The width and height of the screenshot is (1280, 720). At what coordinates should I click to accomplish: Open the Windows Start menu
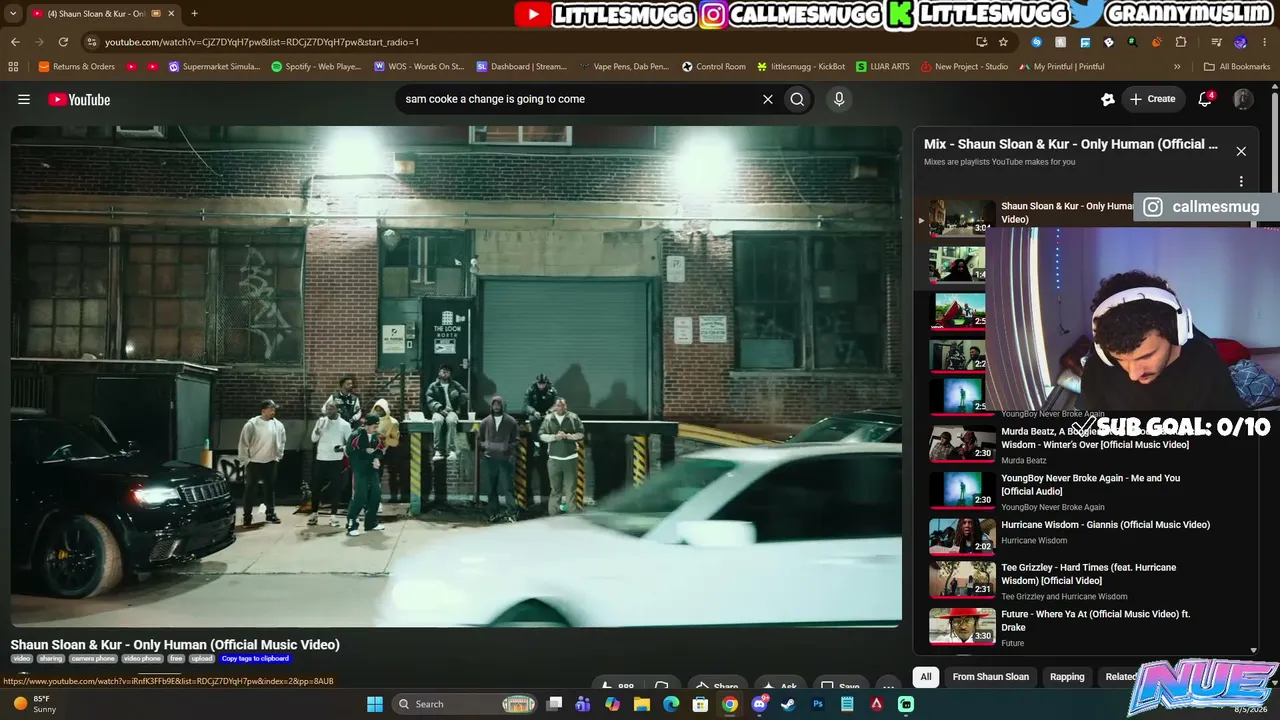[x=374, y=704]
